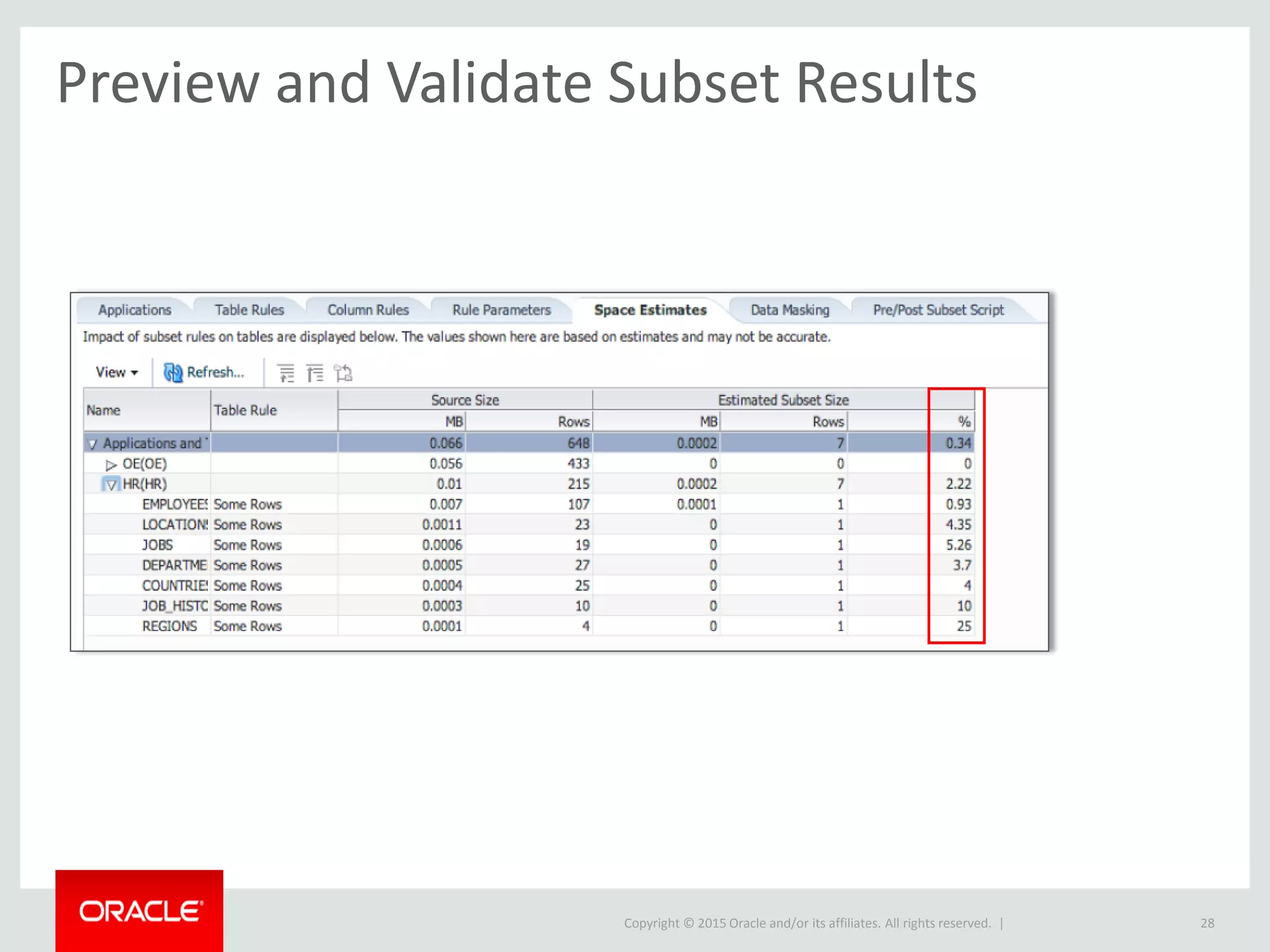
Task: Click the Table Rule column header
Action: [x=275, y=410]
